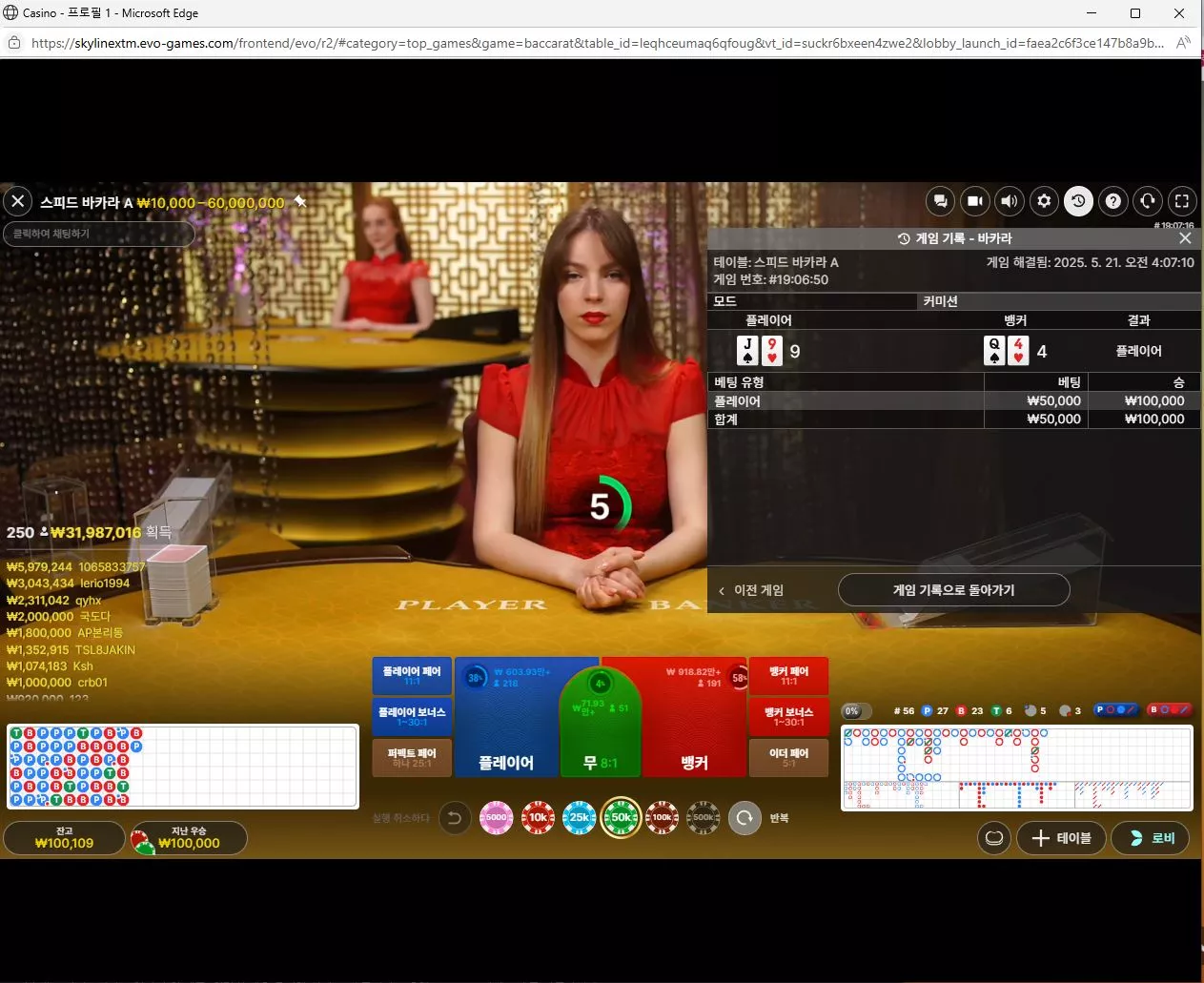Open help question mark icon
The height and width of the screenshot is (983, 1204).
1112,201
